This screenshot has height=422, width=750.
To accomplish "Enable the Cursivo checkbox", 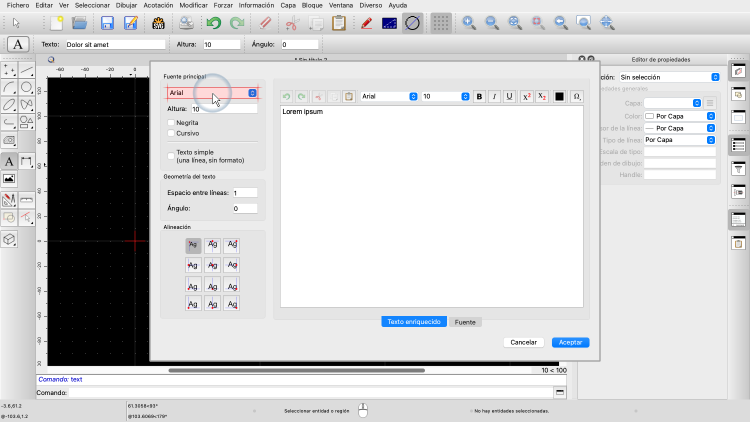I will coord(171,132).
